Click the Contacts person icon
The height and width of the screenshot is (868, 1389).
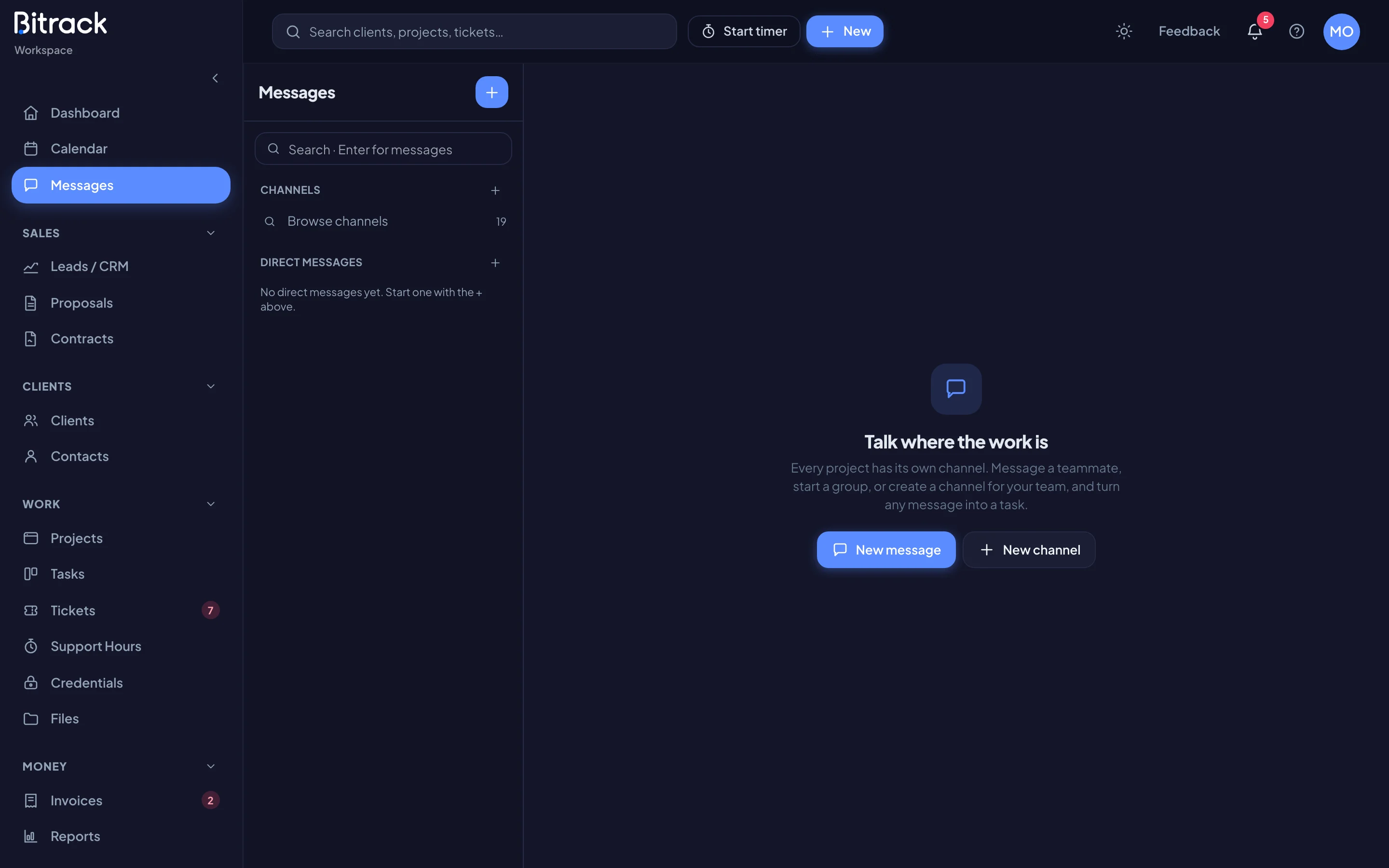pyautogui.click(x=31, y=456)
